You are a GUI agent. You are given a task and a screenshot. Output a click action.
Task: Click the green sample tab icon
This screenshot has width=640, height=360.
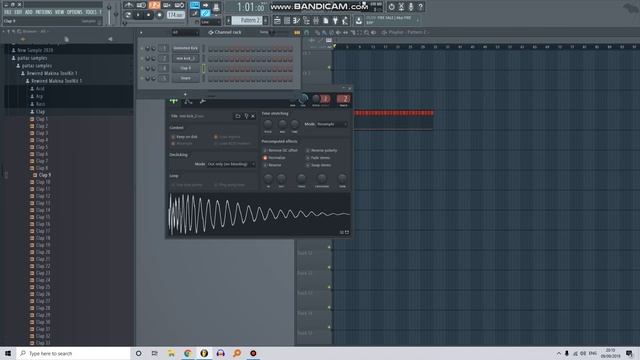(x=174, y=101)
